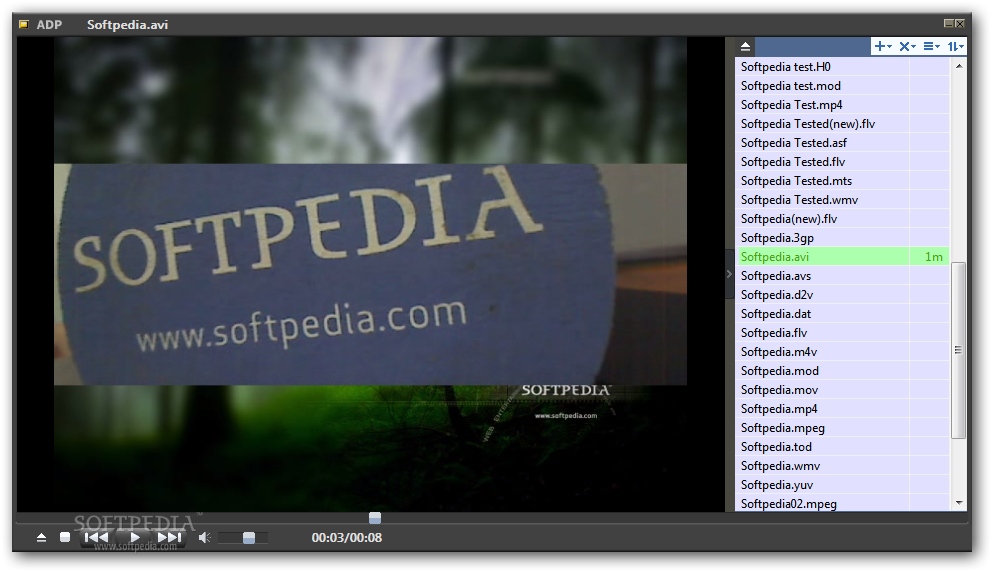Screen dimensions: 992x572
Task: Select the highlighted Softpedia.avi entry
Action: coord(841,256)
